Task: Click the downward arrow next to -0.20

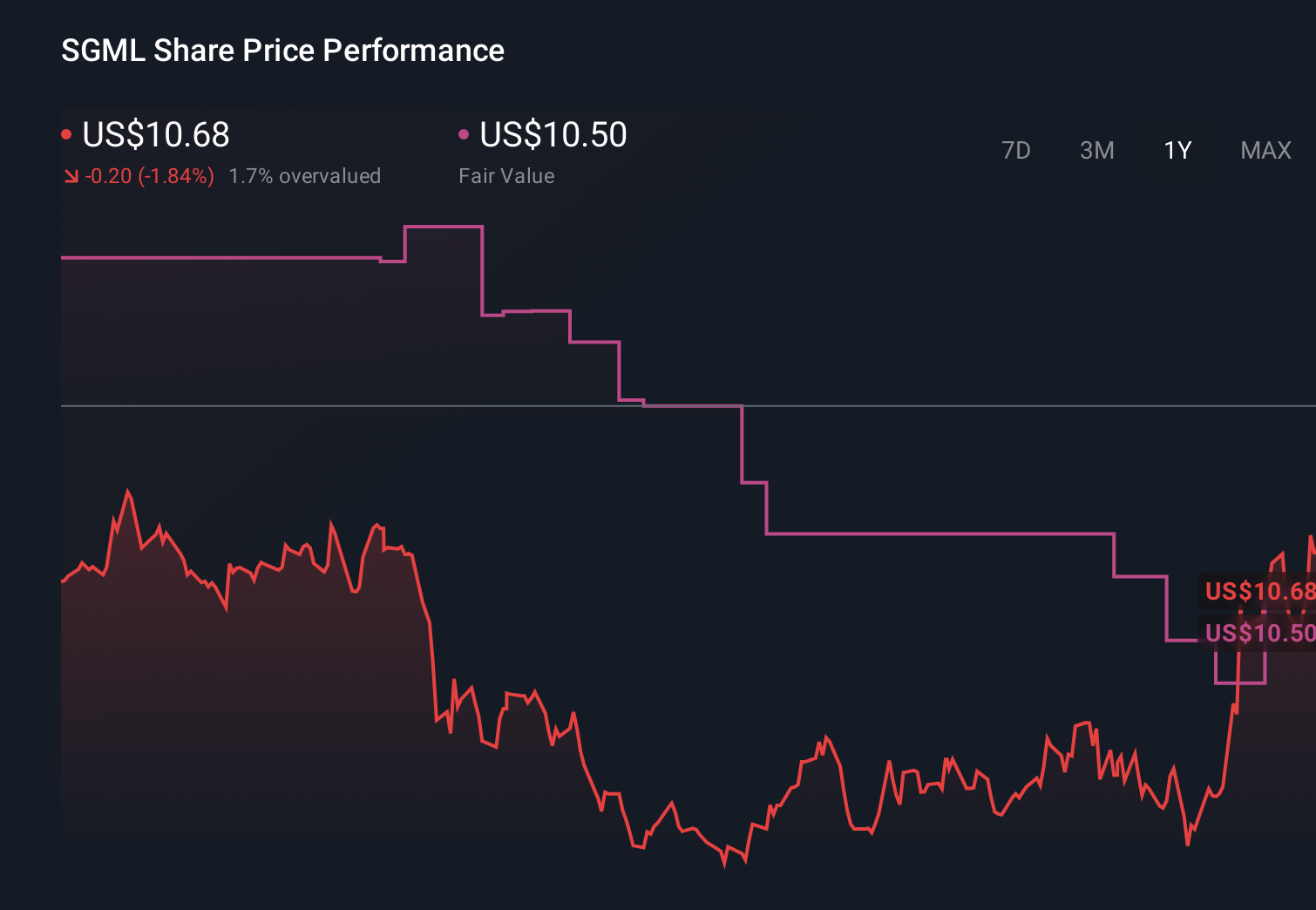Action: click(71, 175)
